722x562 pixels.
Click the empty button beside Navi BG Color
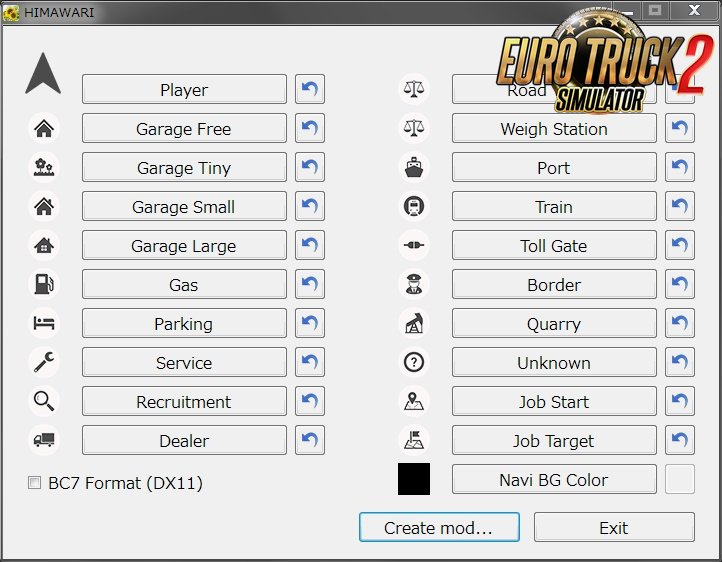pyautogui.click(x=680, y=479)
